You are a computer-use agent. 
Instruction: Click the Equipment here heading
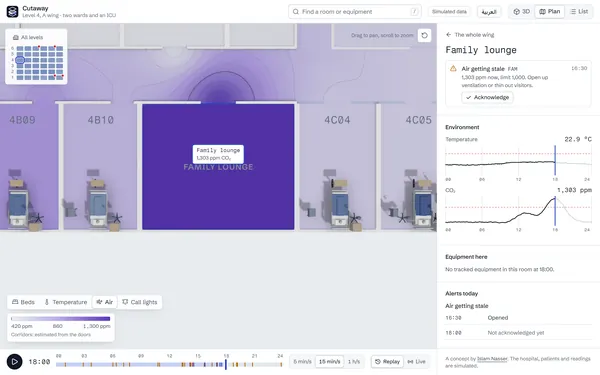click(466, 257)
